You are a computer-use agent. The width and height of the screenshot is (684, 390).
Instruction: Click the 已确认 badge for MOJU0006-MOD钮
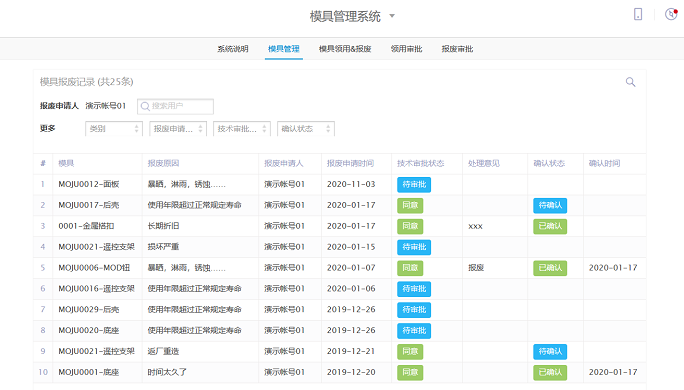click(550, 268)
